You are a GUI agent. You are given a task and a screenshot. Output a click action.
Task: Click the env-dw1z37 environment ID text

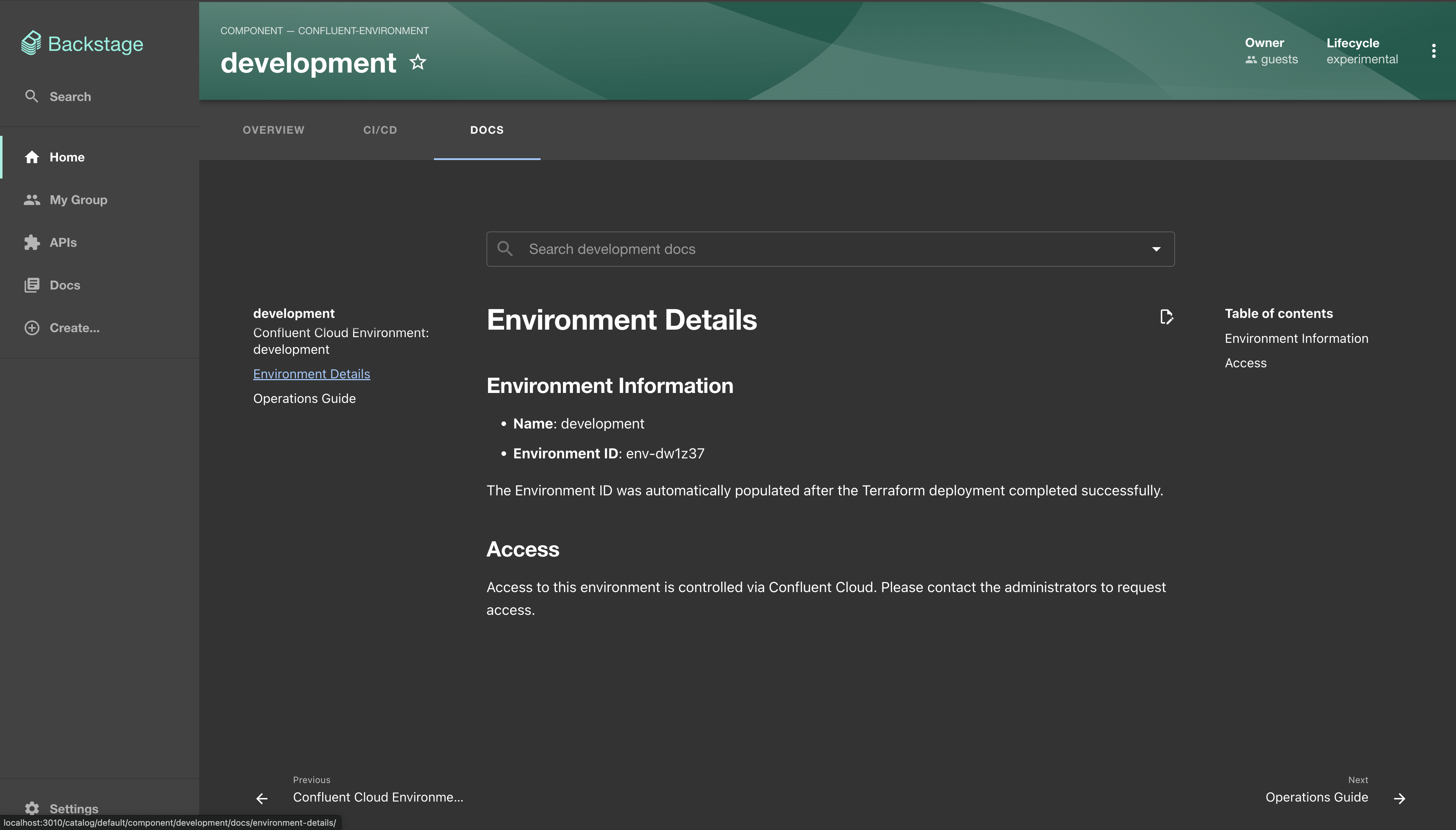coord(665,453)
